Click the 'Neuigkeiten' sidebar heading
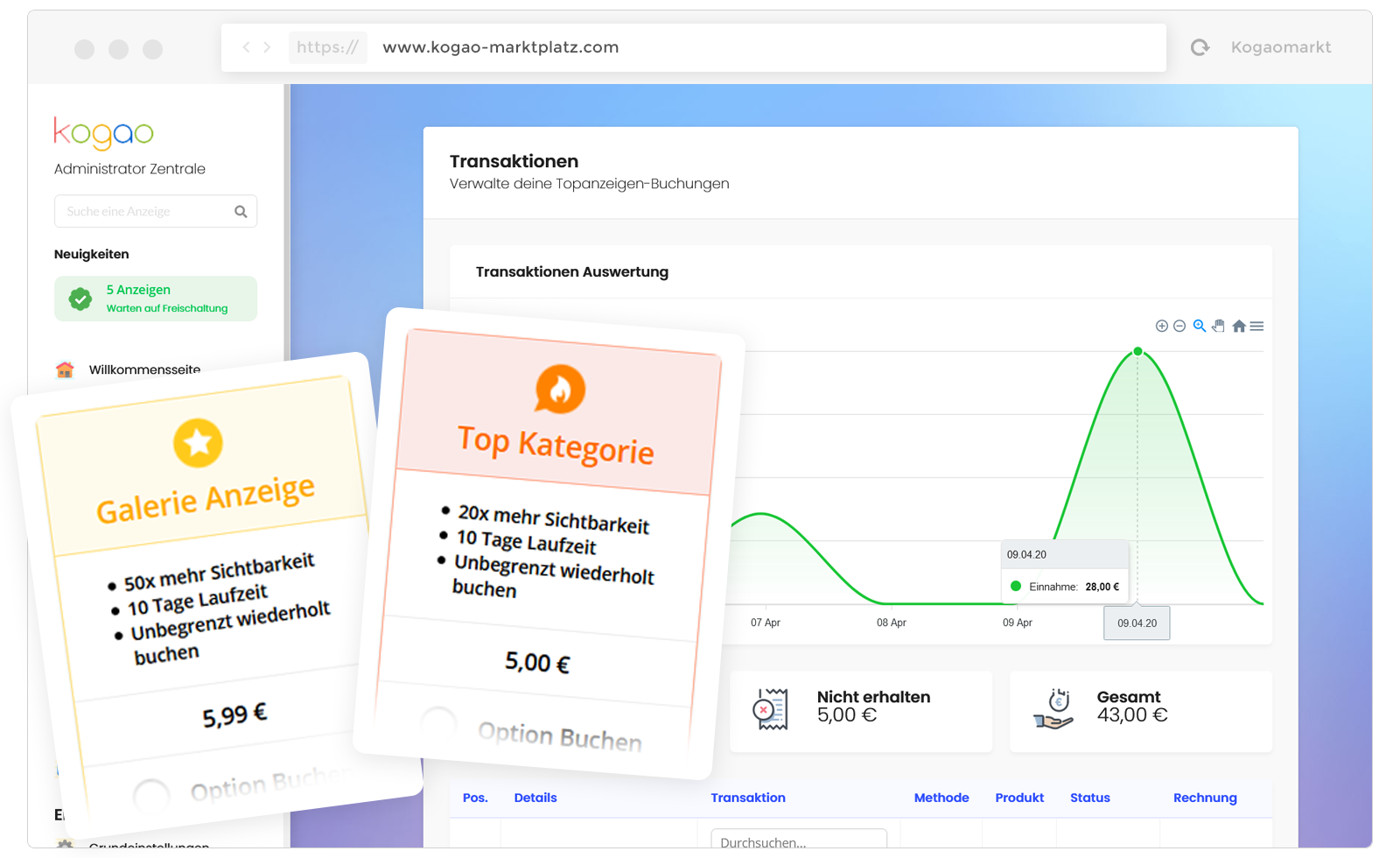Viewport: 1400px width, 858px height. [91, 254]
